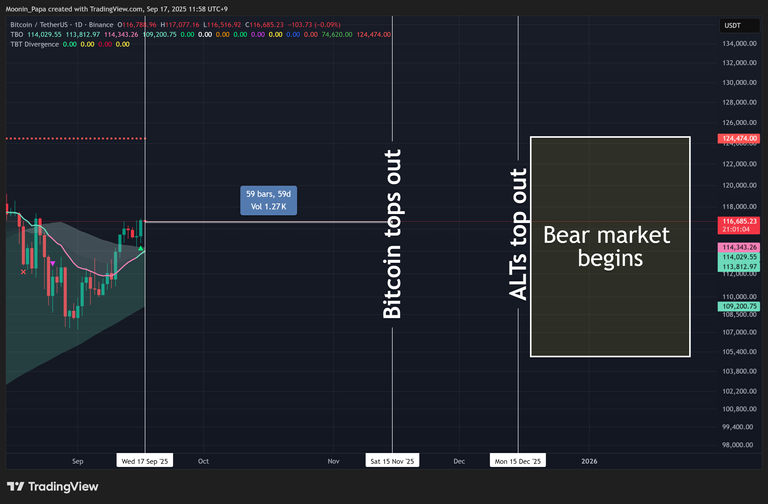Screen dimensions: 768x504
Task: Click the magenta down-triangle signal marker
Action: pyautogui.click(x=52, y=264)
